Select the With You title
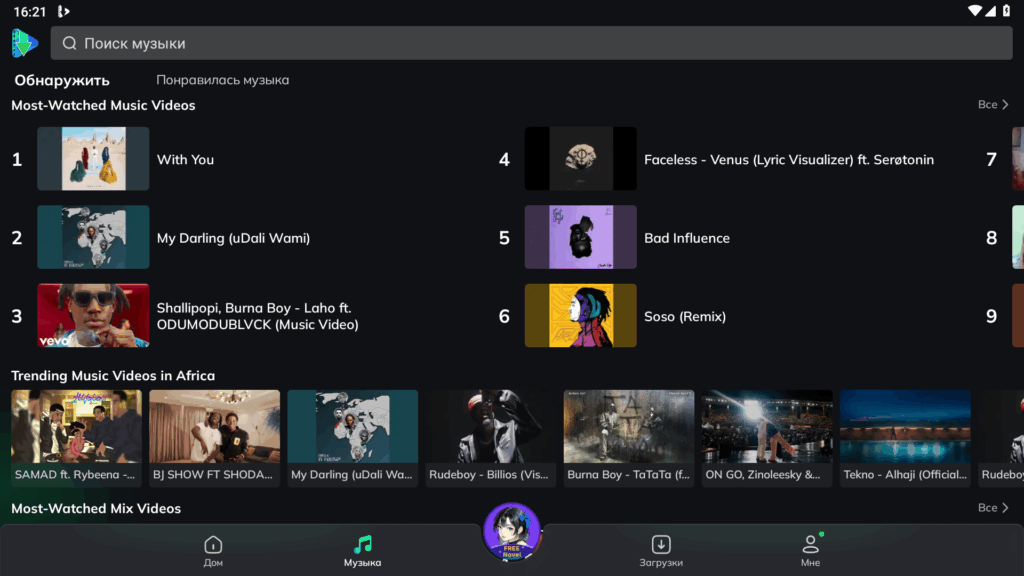The height and width of the screenshot is (576, 1024). (x=185, y=159)
